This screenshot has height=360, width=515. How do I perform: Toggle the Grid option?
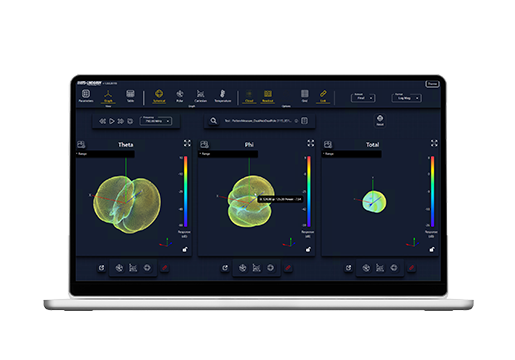click(305, 96)
